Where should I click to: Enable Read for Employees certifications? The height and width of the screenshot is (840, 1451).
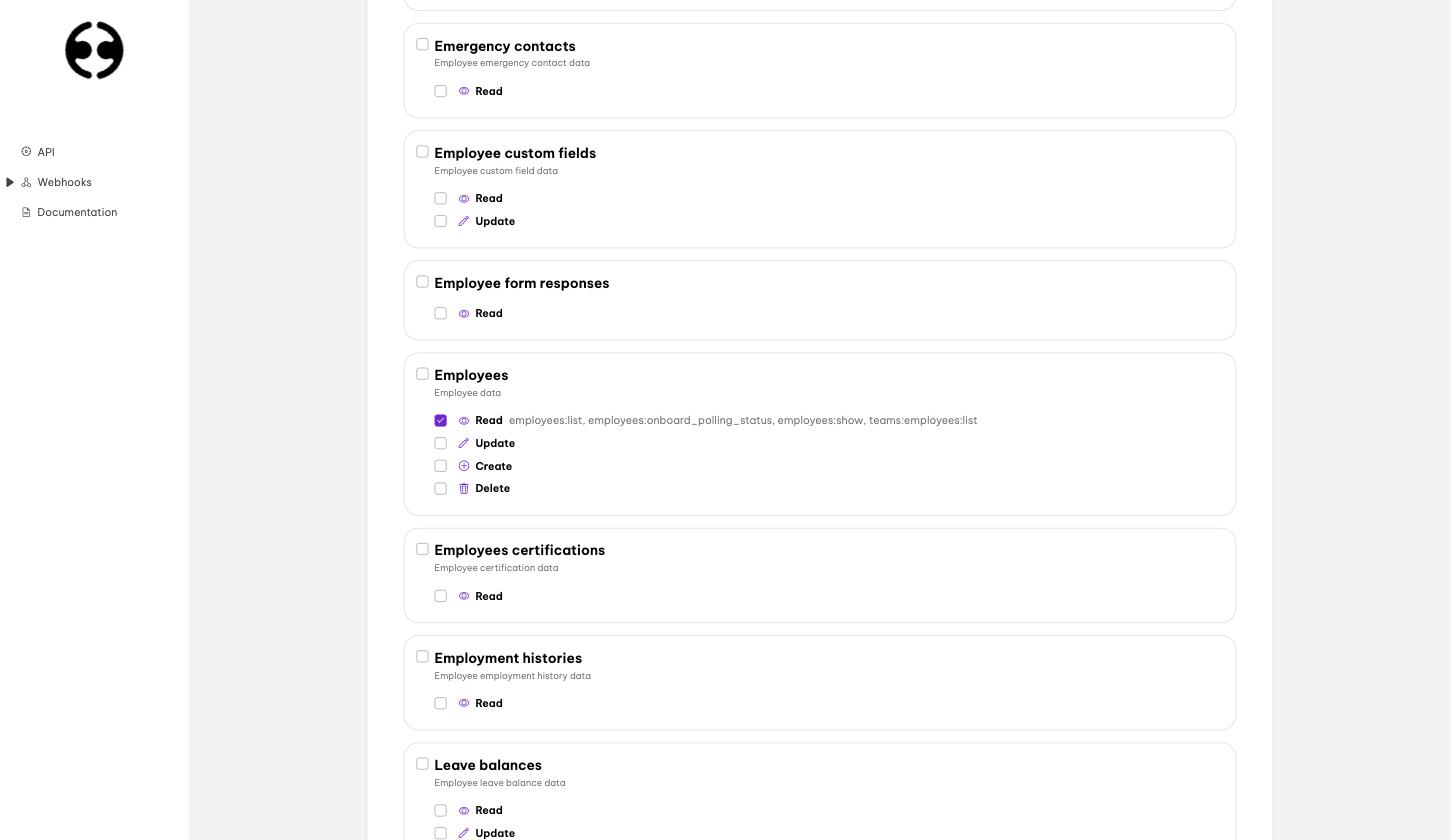[440, 596]
